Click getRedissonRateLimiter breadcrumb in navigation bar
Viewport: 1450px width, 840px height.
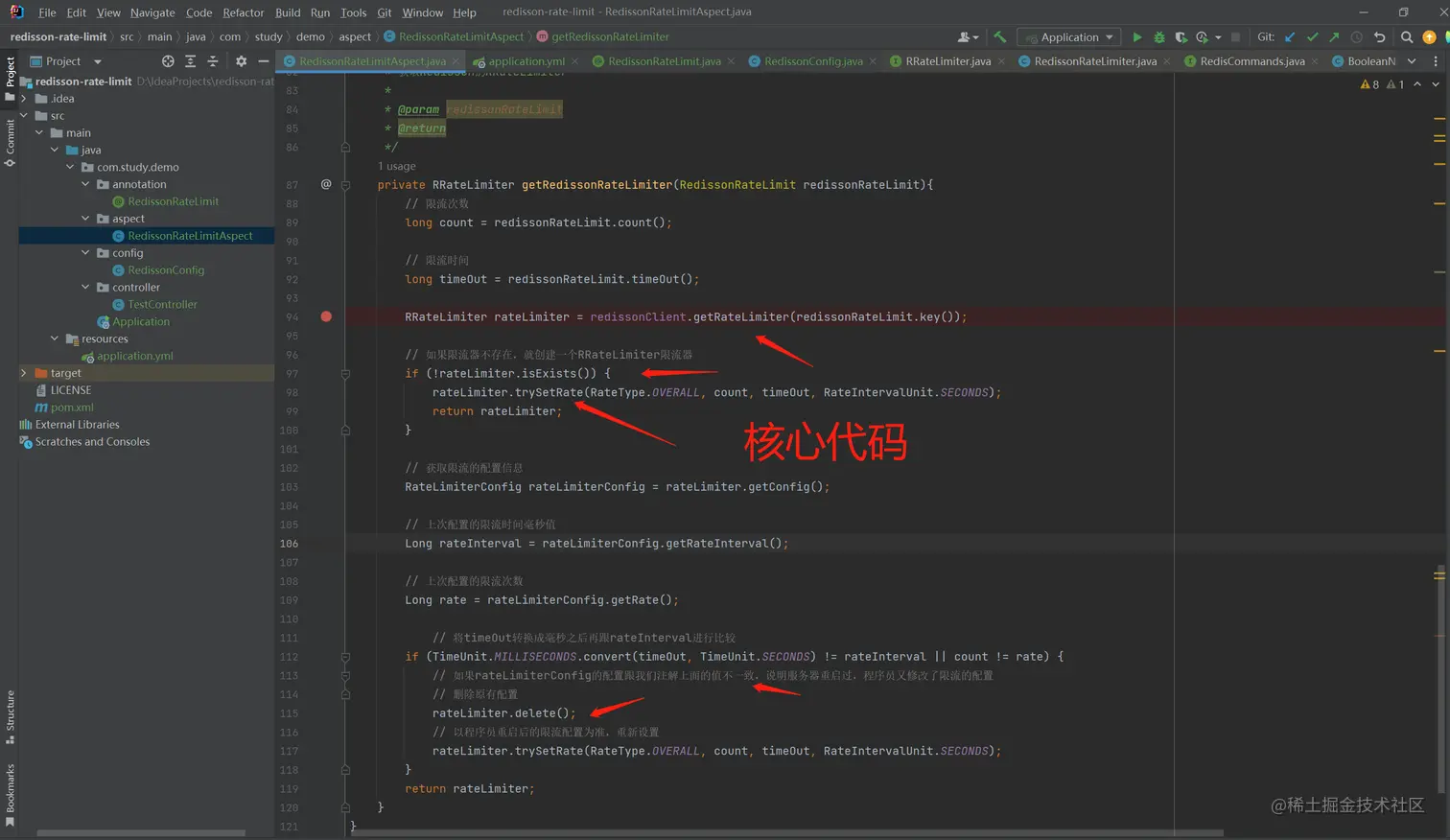tap(610, 37)
